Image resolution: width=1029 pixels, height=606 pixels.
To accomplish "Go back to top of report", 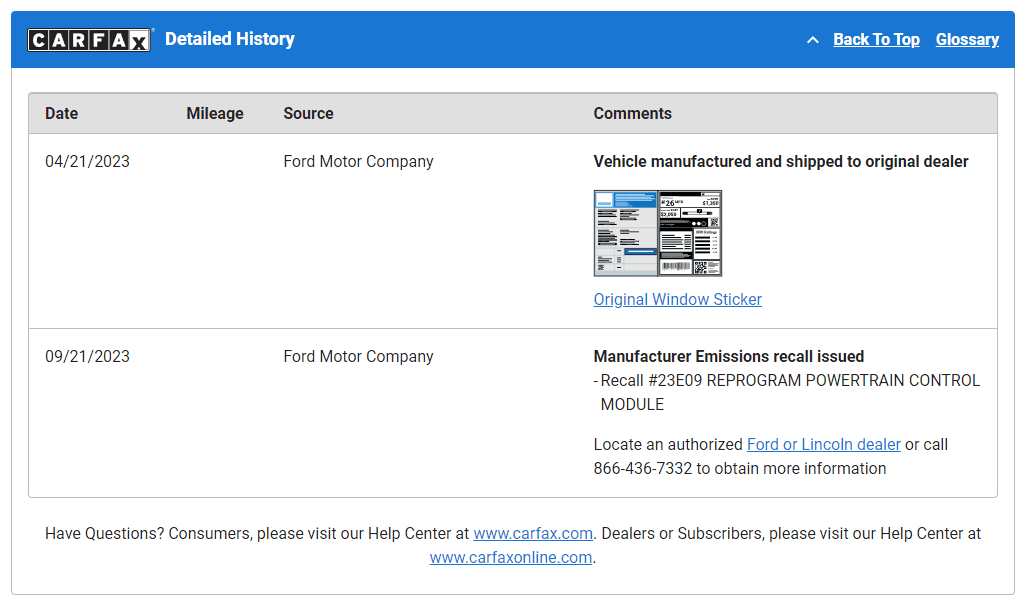I will click(876, 39).
